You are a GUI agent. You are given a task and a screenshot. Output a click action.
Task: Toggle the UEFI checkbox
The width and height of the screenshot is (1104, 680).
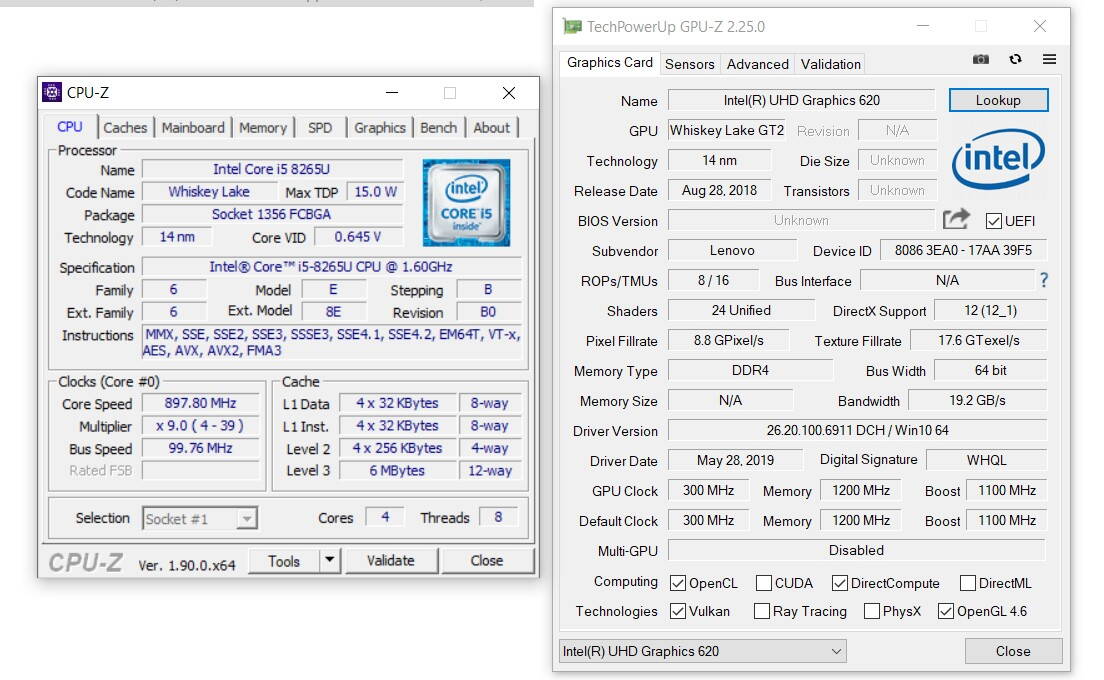[x=993, y=221]
